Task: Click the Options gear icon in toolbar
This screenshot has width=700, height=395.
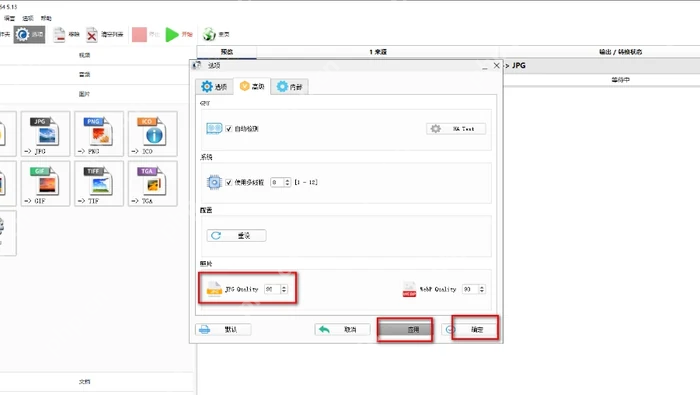Action: [22, 34]
